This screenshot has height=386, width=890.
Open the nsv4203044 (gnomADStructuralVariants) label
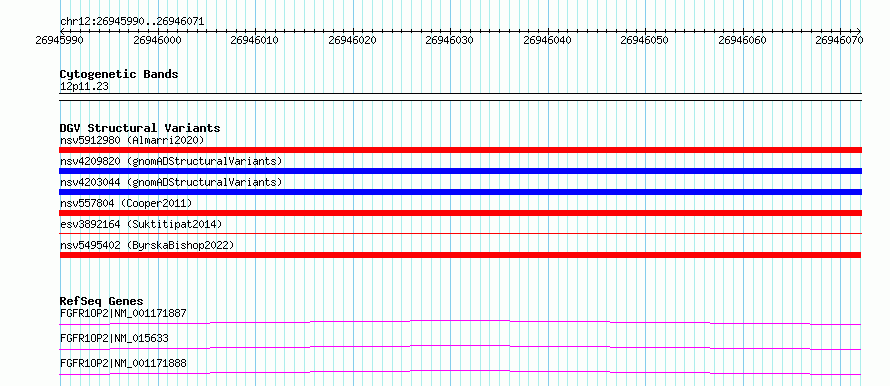(x=171, y=182)
